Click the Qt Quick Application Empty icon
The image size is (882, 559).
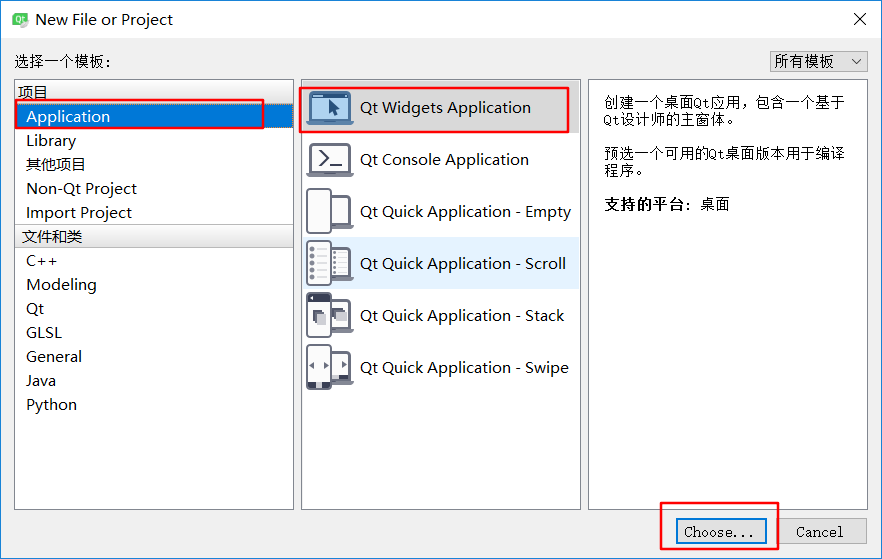click(330, 211)
